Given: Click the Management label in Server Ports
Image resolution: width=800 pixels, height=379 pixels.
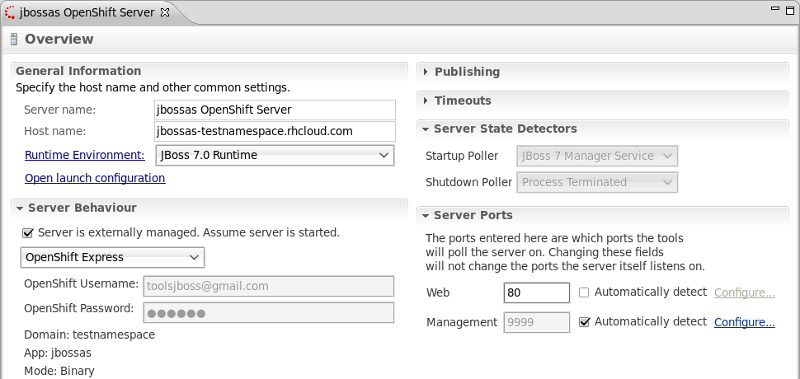Looking at the screenshot, I should (462, 322).
